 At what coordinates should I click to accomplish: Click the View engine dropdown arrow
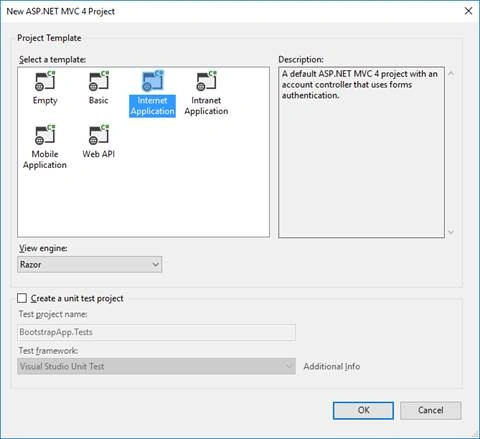pyautogui.click(x=155, y=264)
